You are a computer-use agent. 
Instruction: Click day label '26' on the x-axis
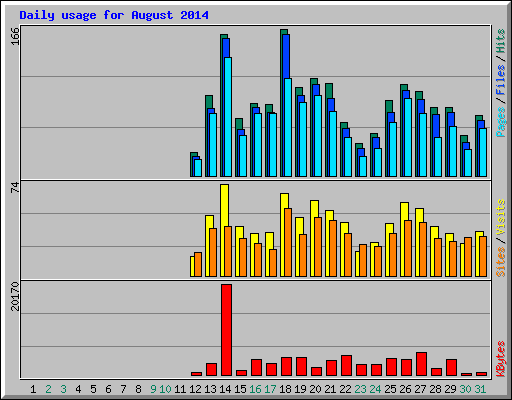click(405, 389)
